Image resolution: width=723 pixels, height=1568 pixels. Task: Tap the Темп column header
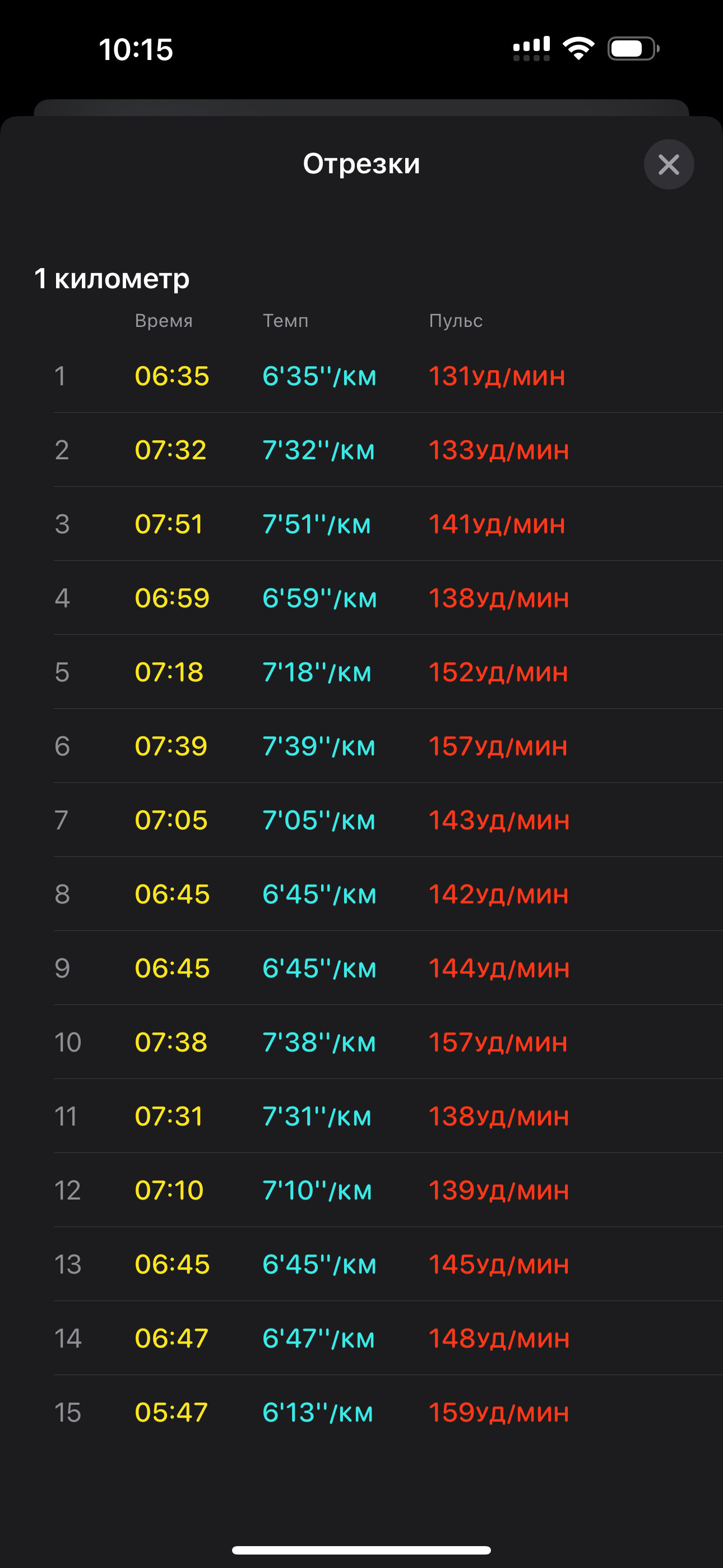coord(285,321)
